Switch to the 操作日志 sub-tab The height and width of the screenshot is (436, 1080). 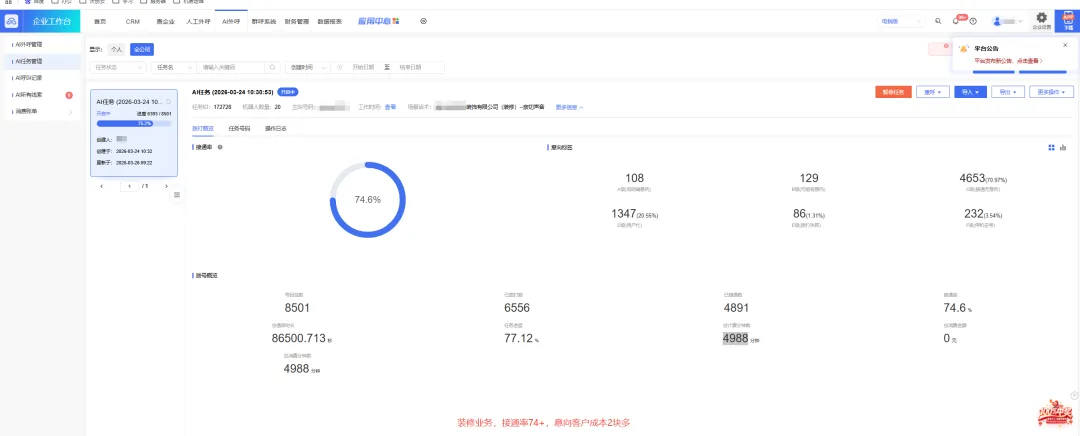point(276,128)
